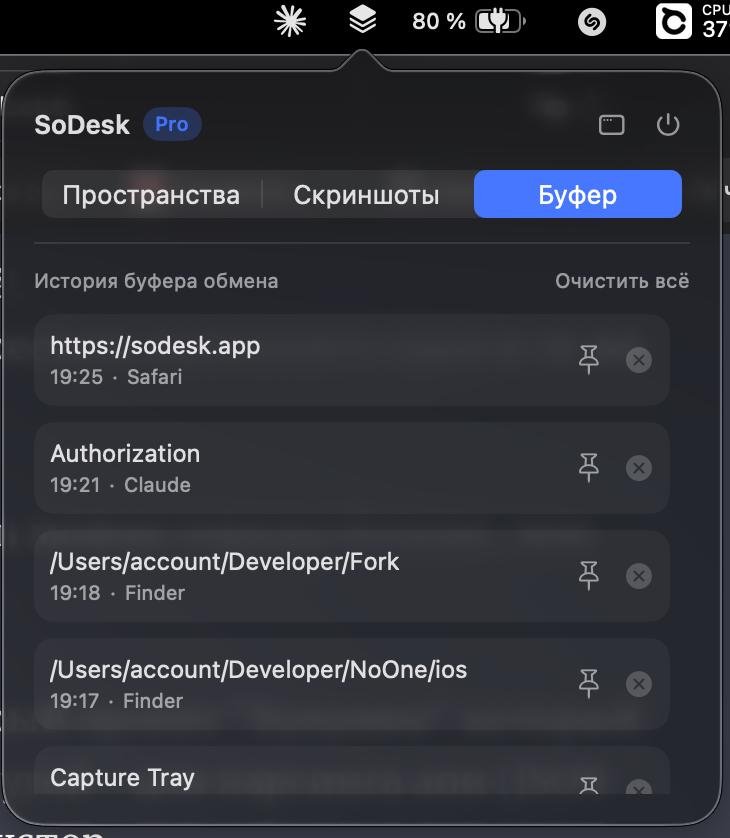The width and height of the screenshot is (730, 838).
Task: Remove the https://sodesk.app clipboard entry
Action: (639, 360)
